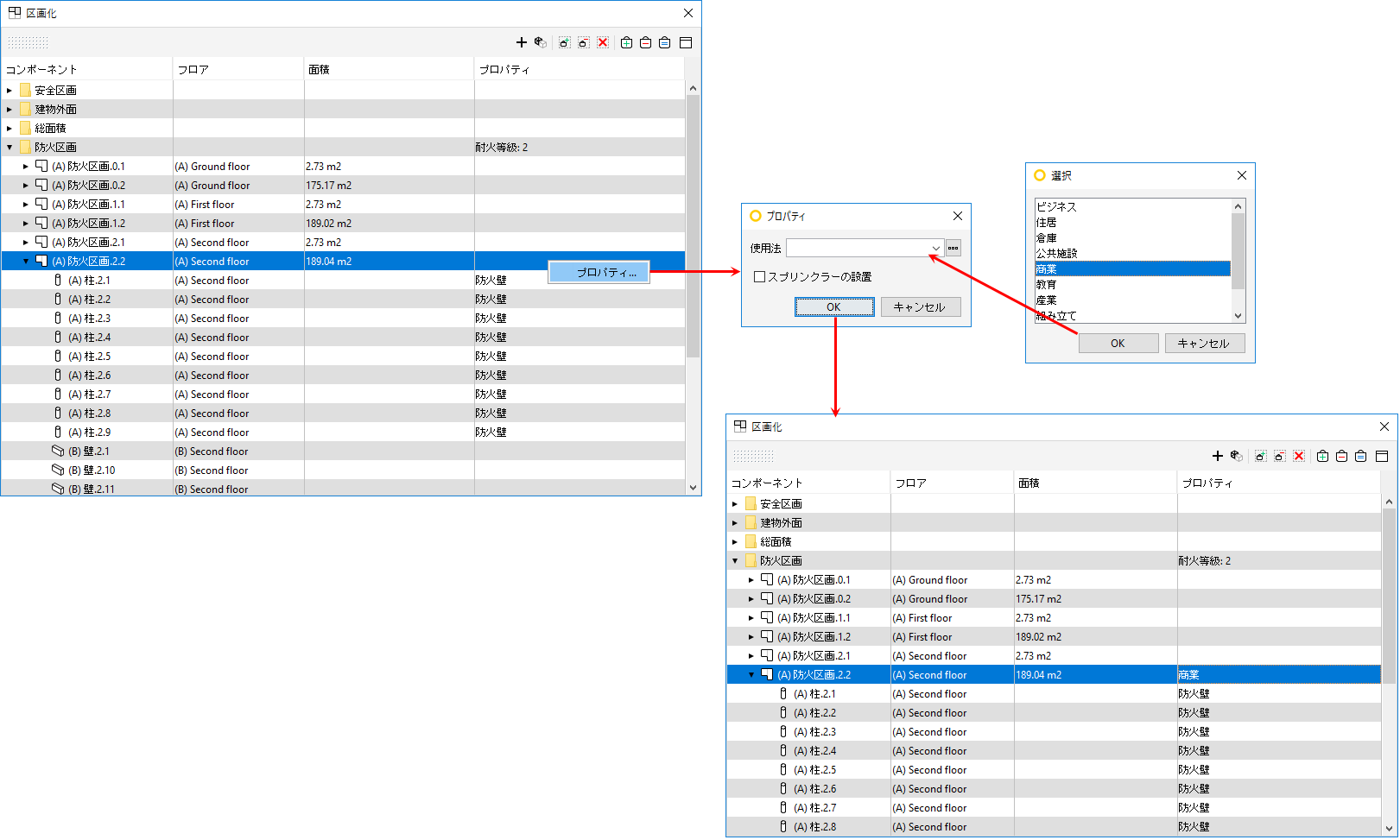Click キャンセル in the プロパティ dialog
The image size is (1400, 840).
pos(920,306)
